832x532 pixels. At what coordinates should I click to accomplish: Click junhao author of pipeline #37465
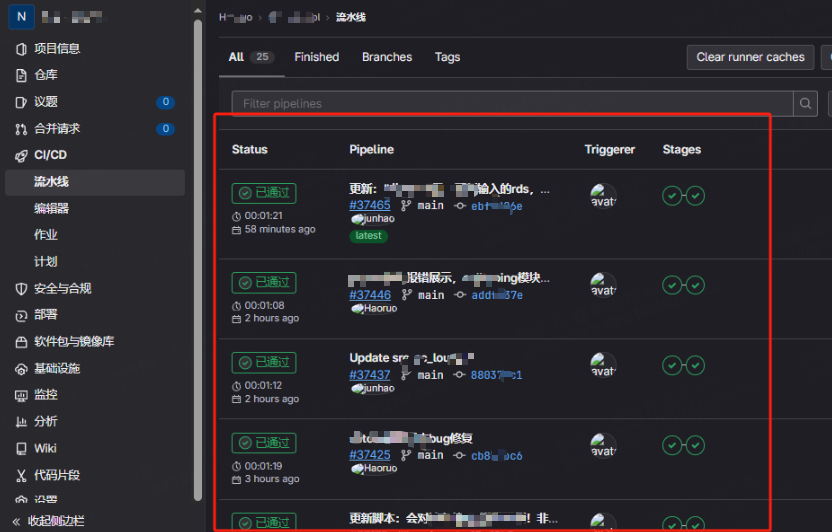click(x=373, y=219)
